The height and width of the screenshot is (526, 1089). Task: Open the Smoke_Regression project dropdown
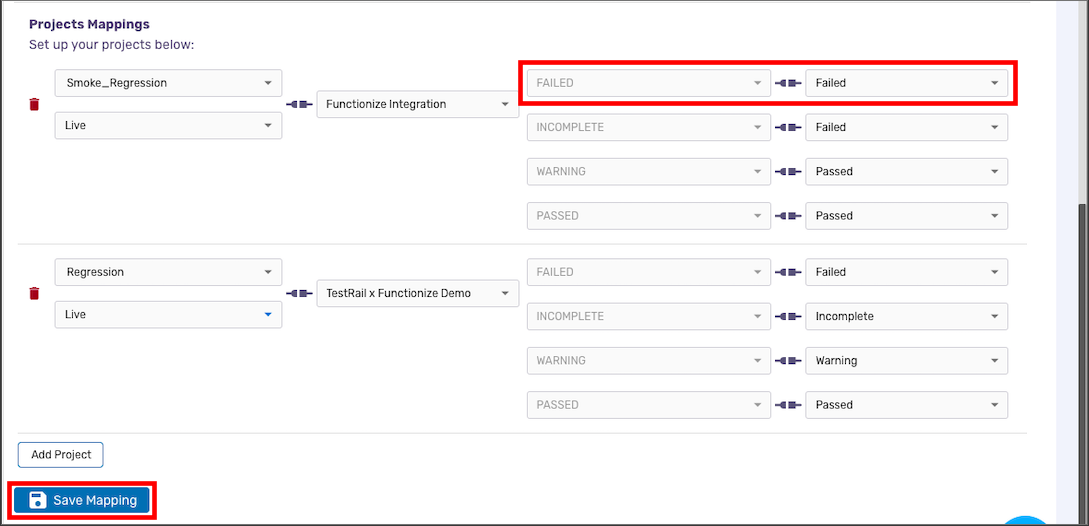[169, 83]
